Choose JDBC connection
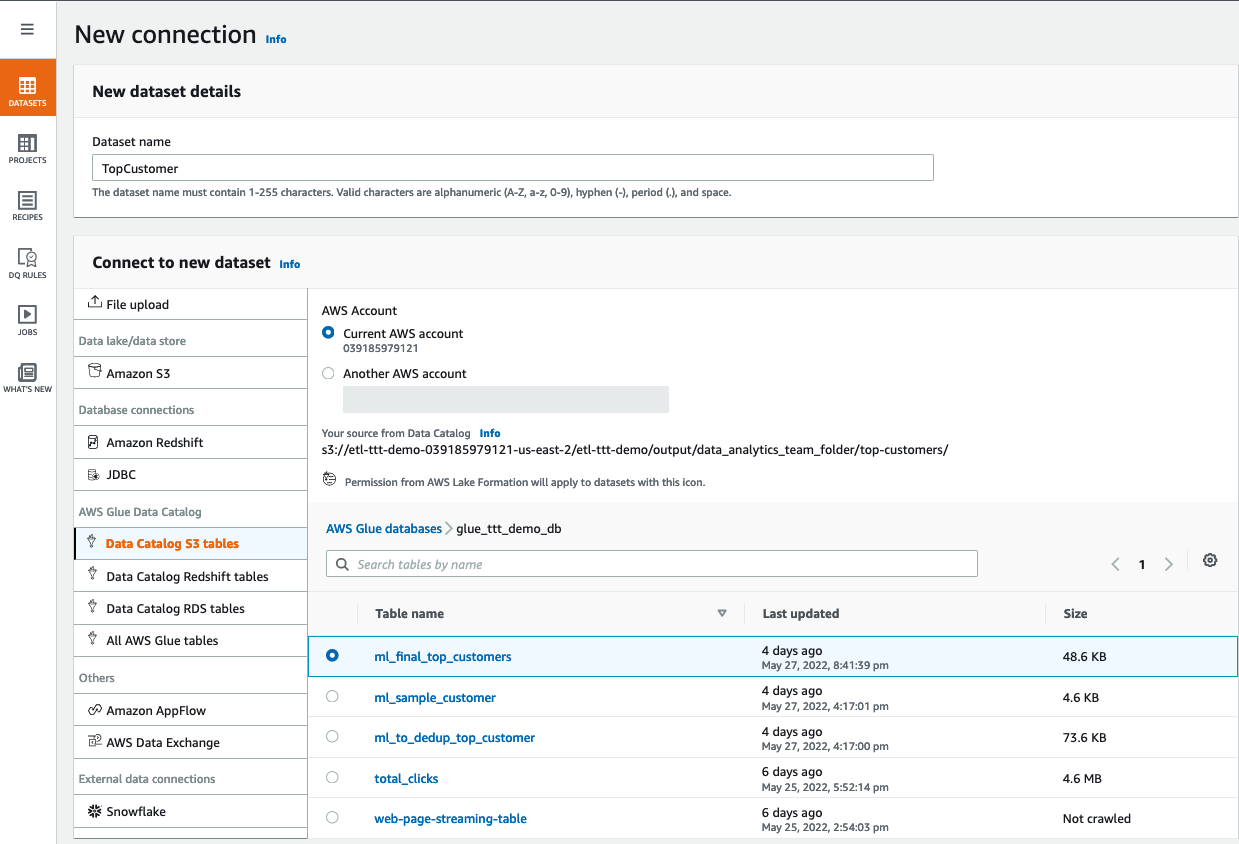1239x844 pixels. point(190,474)
